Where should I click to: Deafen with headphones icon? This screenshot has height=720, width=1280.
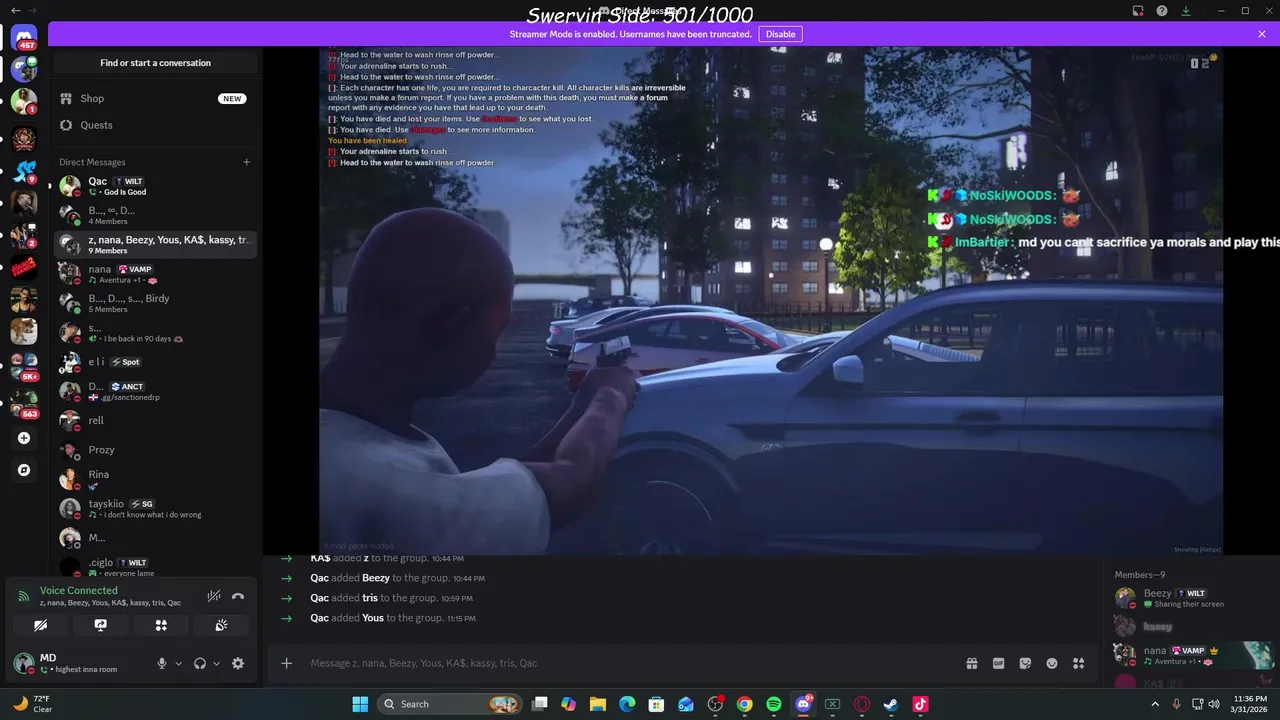click(200, 663)
